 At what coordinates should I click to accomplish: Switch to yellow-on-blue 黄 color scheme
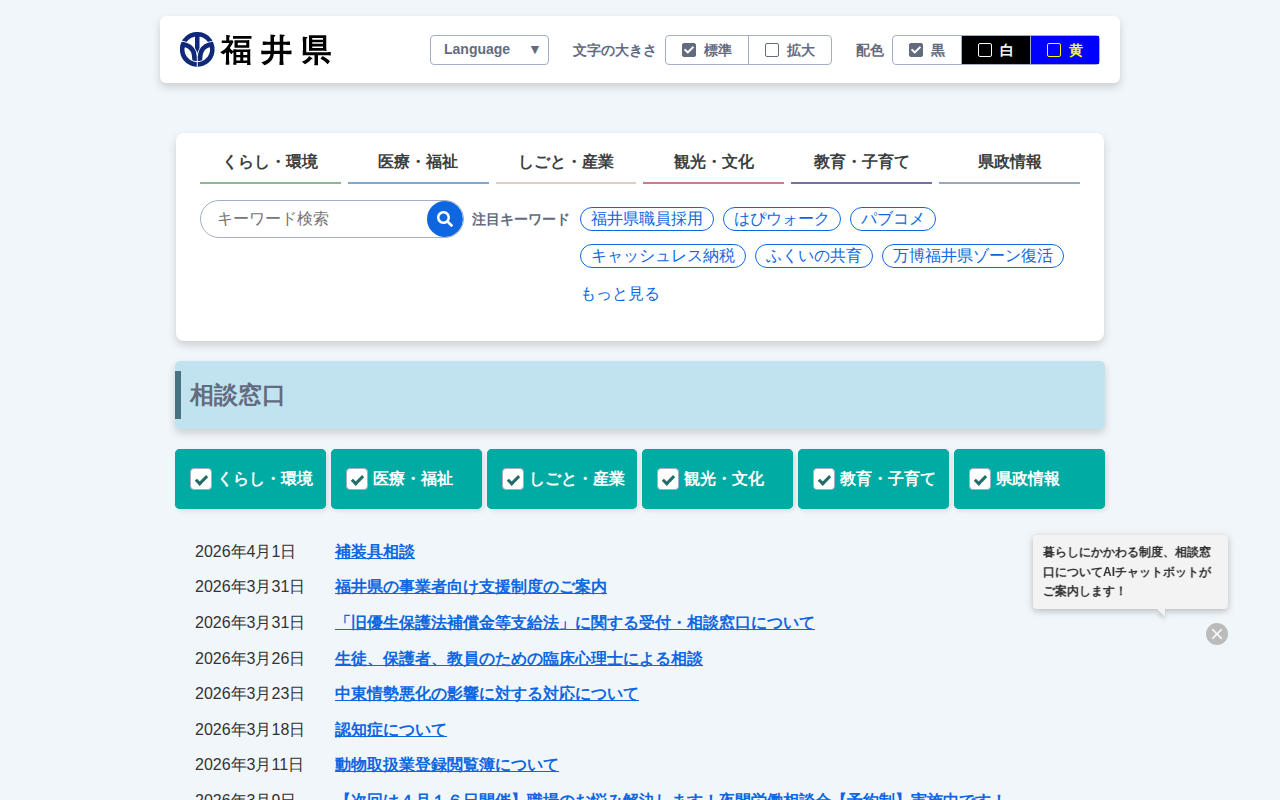(x=1065, y=50)
